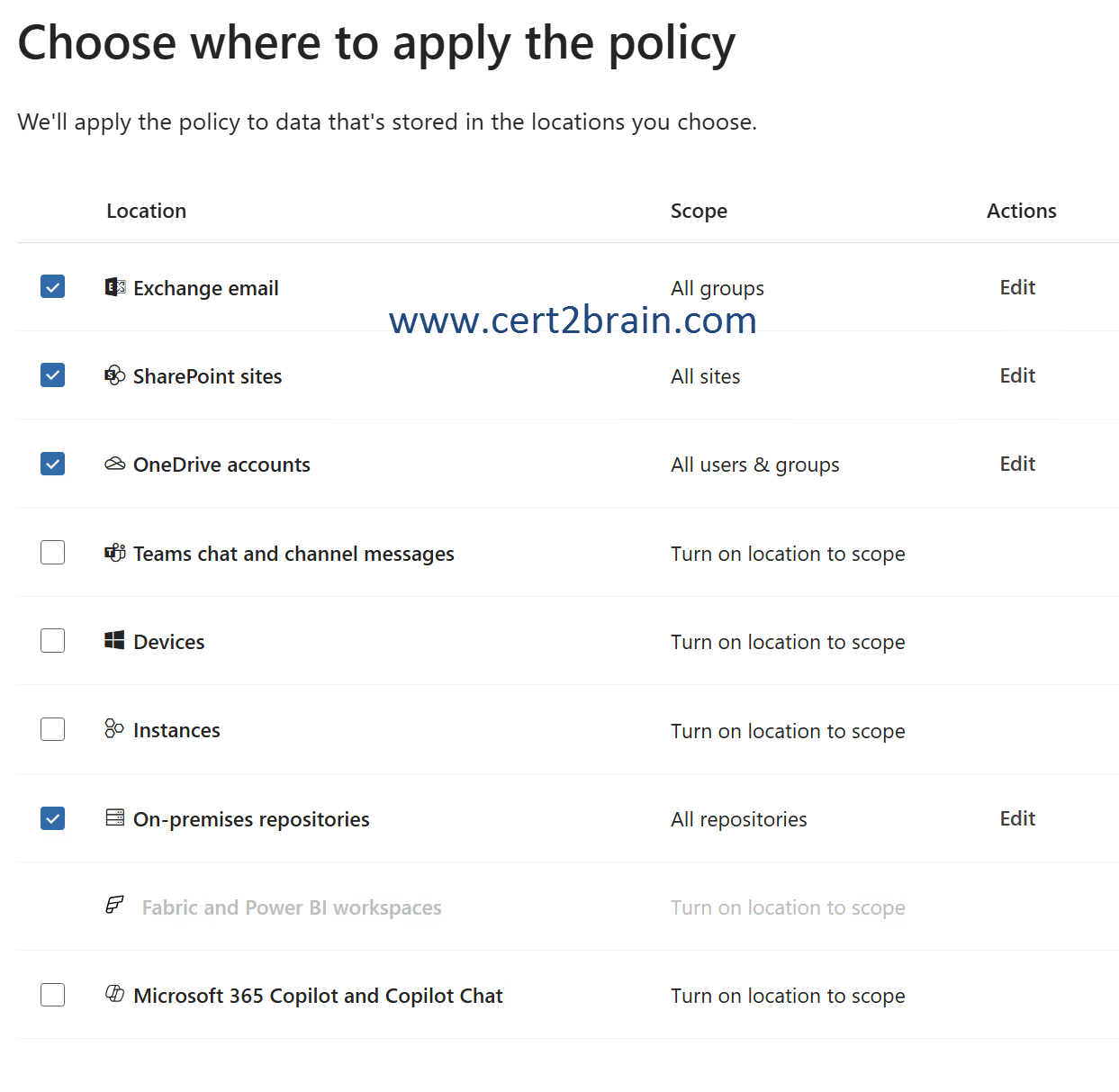The image size is (1119, 1092).
Task: Click the Teams chat icon
Action: coord(114,553)
